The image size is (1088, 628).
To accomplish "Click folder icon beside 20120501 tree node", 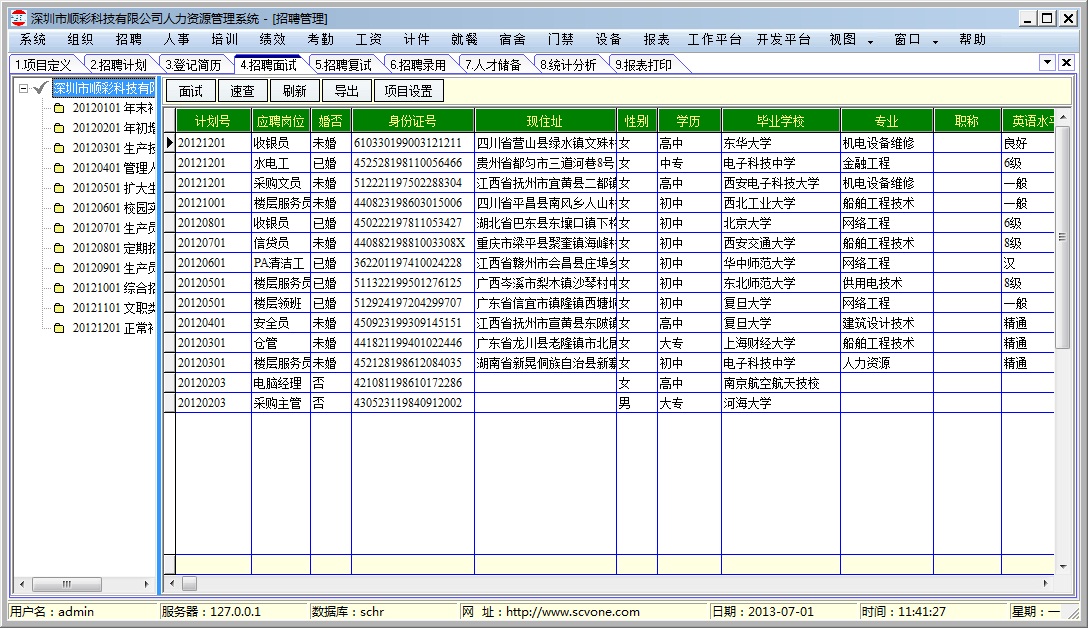I will coord(59,188).
